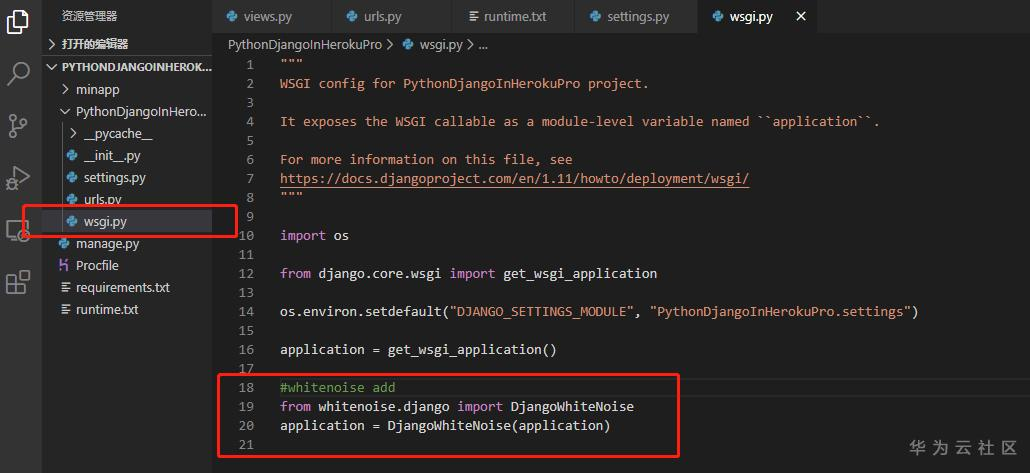This screenshot has height=473, width=1030.
Task: Click line number 18 in the gutter
Action: coord(247,387)
